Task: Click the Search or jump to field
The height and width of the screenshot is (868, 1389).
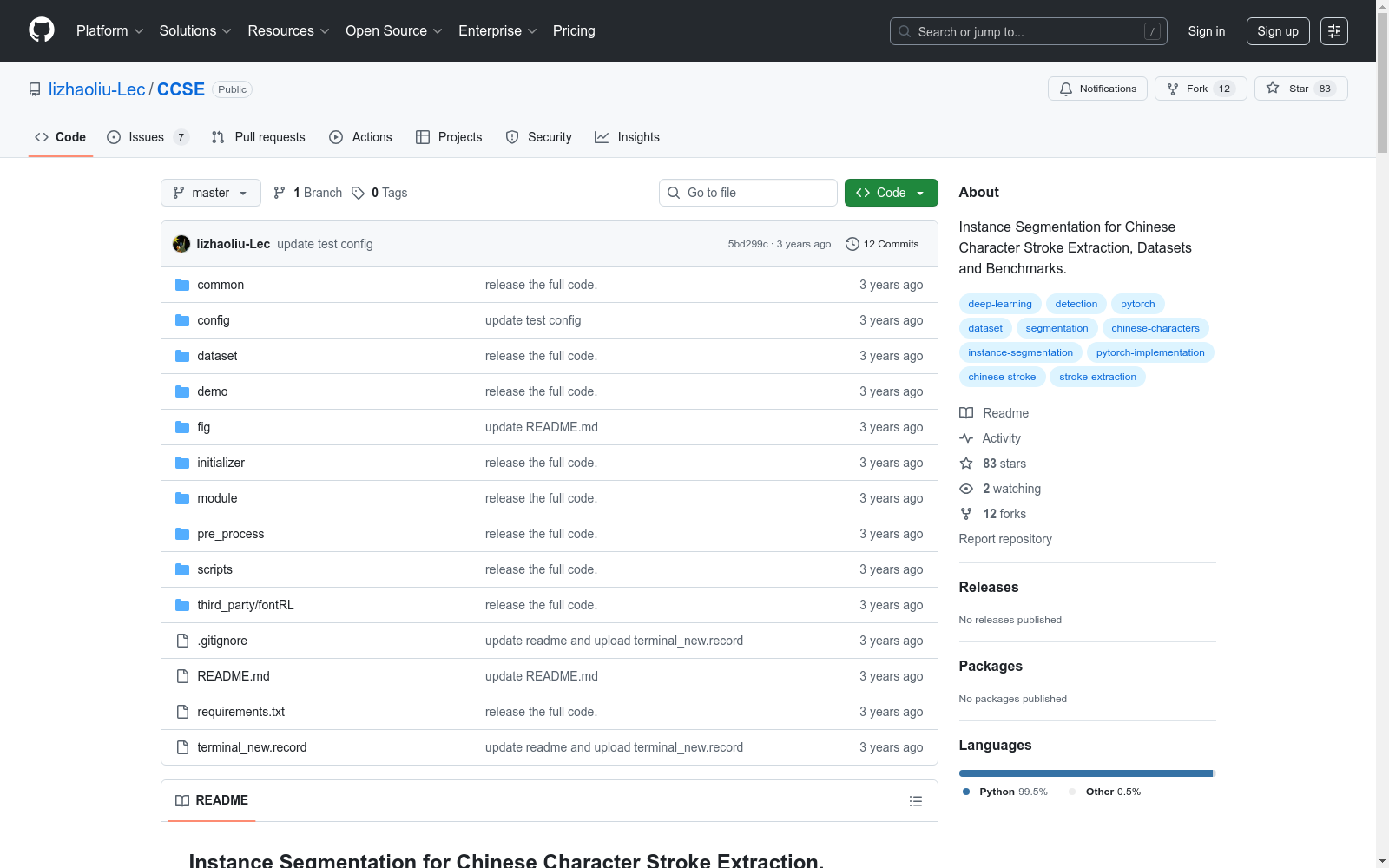Action: click(x=1029, y=31)
